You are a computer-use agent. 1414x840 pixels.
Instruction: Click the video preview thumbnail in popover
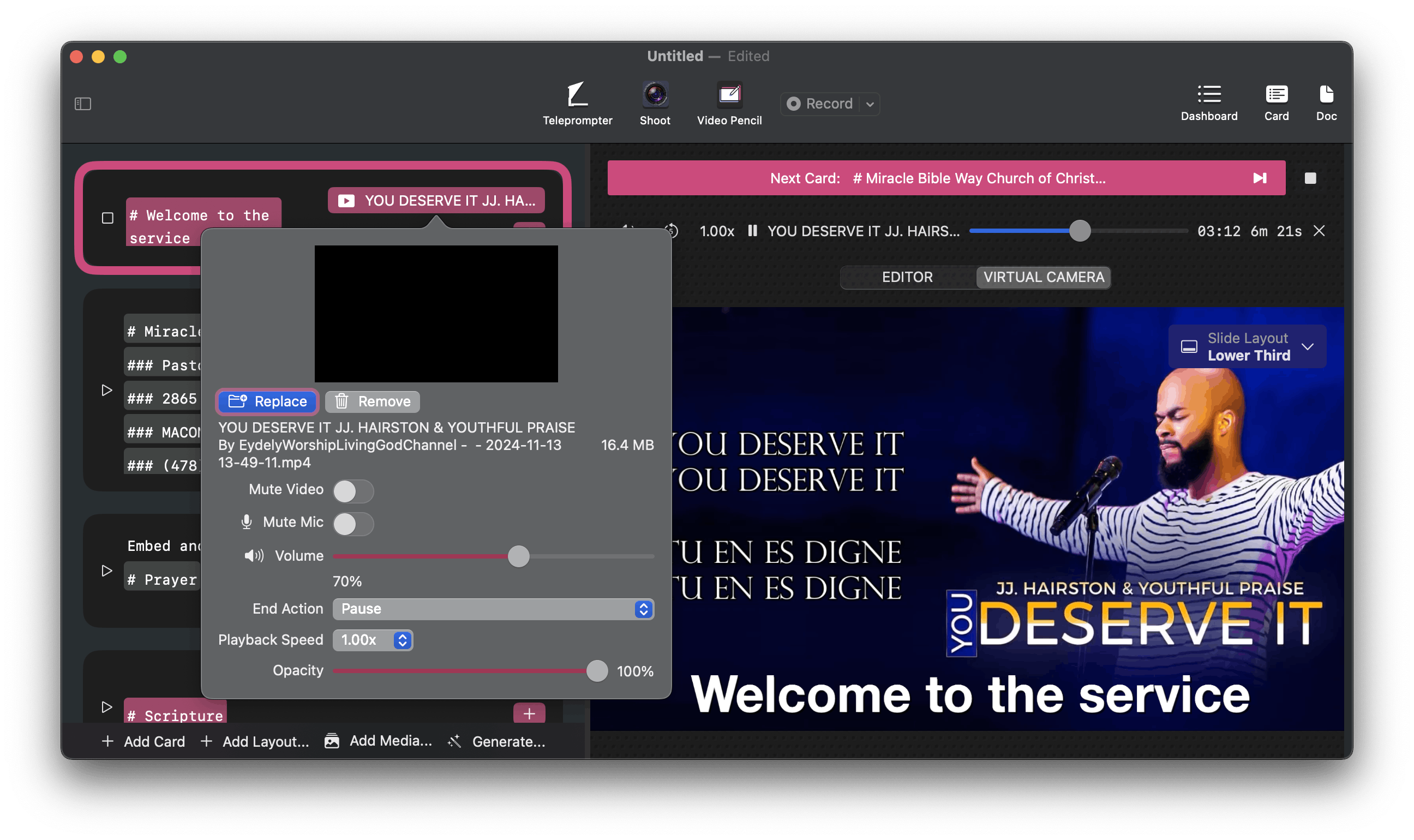pos(436,313)
